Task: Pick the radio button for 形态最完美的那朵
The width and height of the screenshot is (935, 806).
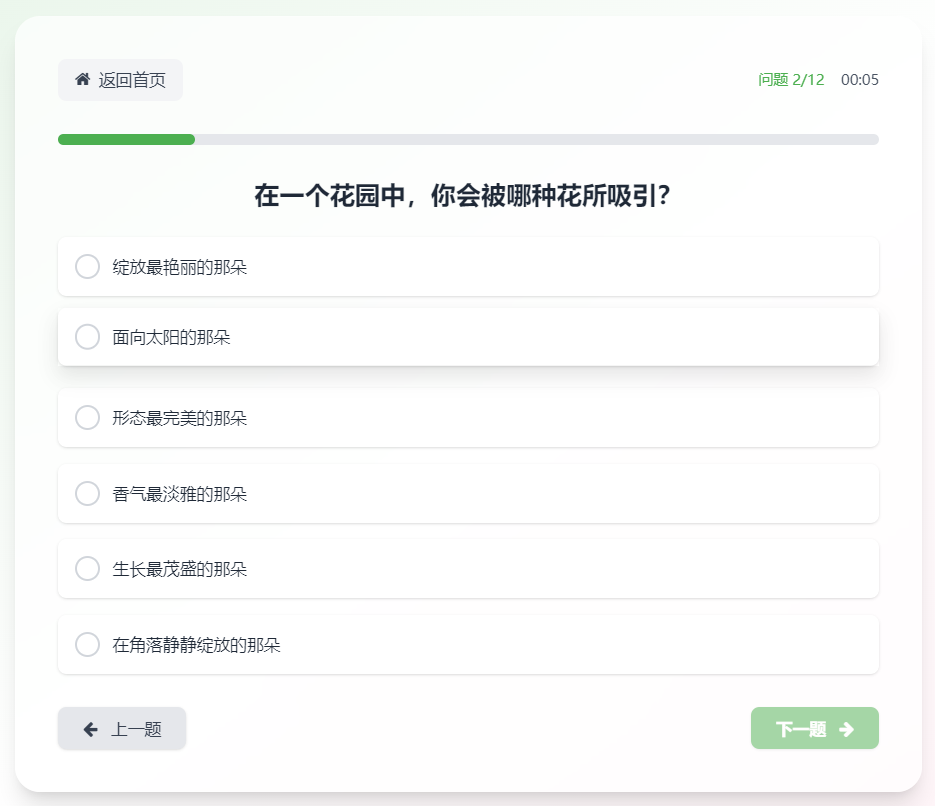Action: tap(87, 417)
